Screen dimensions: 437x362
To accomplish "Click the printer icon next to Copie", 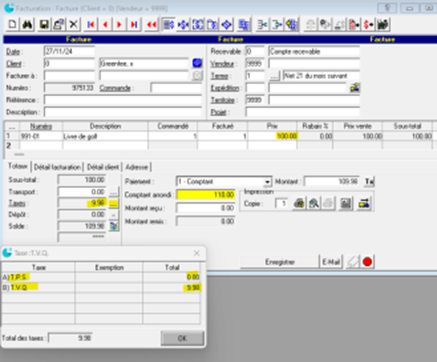I will [299, 203].
